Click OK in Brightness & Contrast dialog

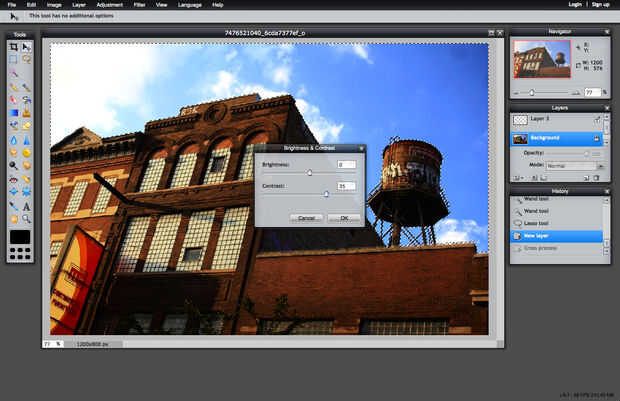(x=344, y=218)
